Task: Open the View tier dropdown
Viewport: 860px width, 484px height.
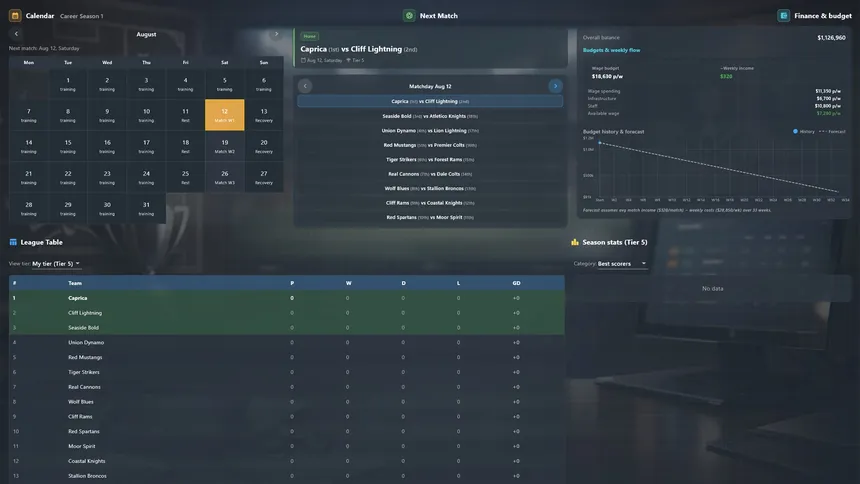Action: [56, 264]
